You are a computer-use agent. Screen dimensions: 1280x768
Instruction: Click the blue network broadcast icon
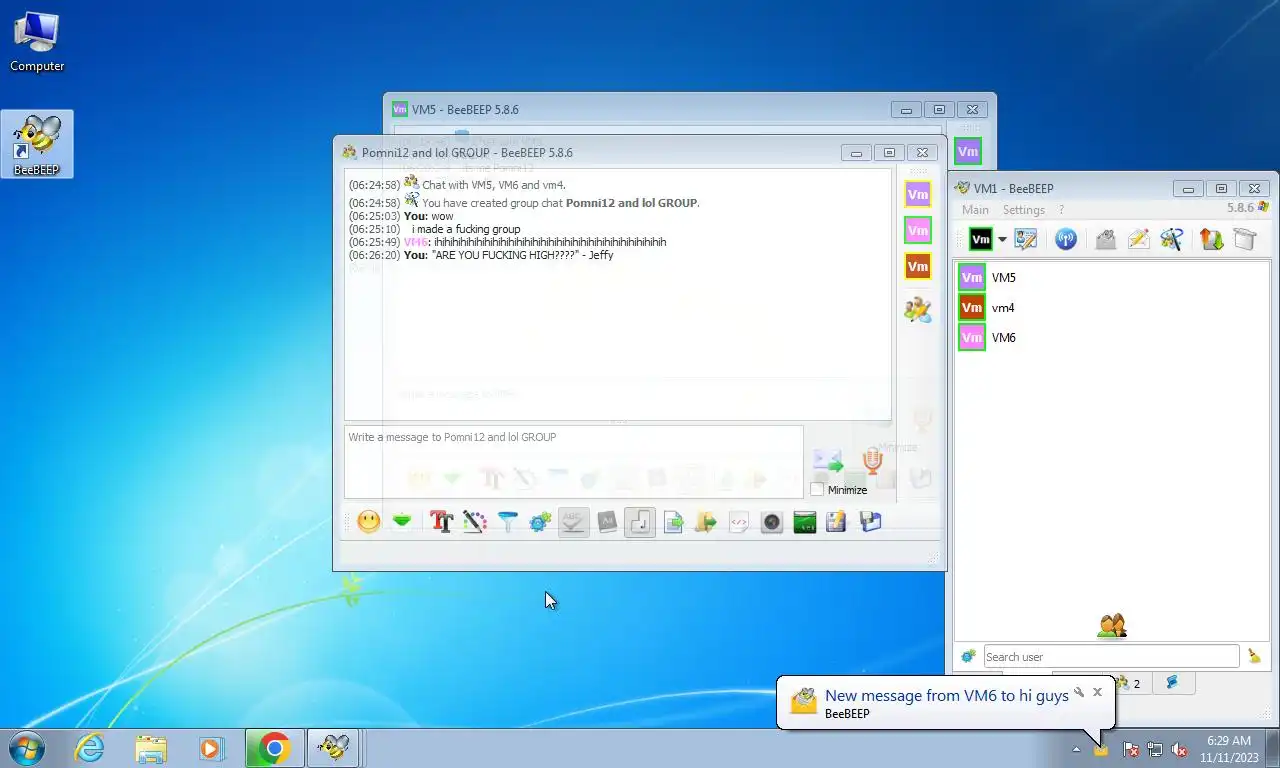click(1066, 239)
